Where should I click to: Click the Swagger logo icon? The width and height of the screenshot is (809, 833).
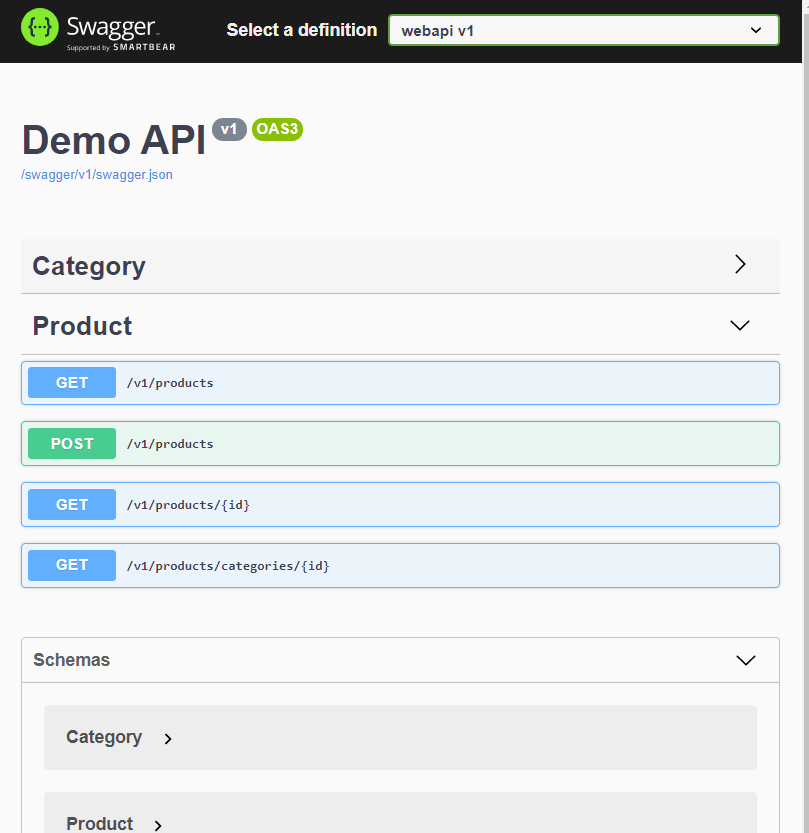click(39, 27)
